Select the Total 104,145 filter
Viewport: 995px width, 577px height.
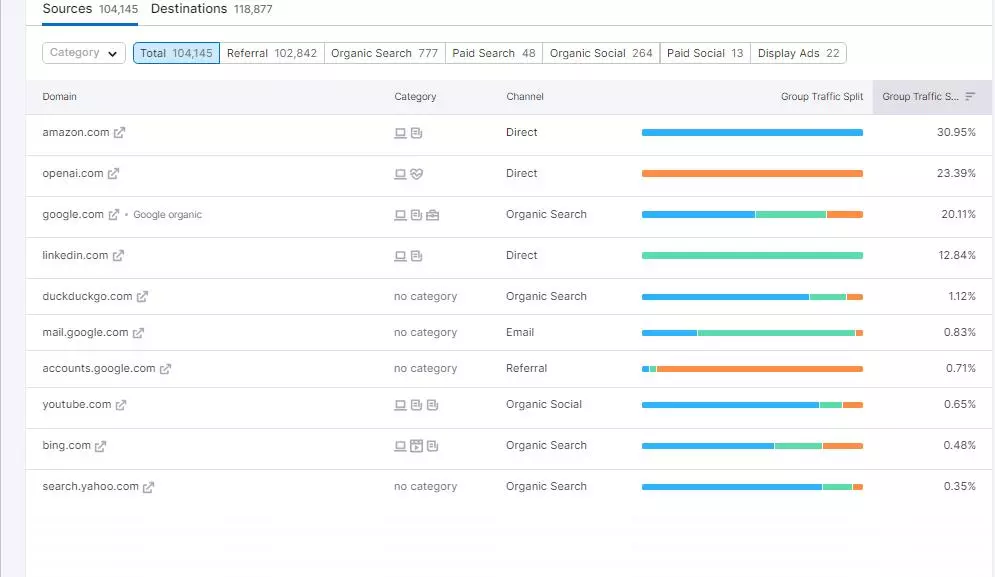176,53
